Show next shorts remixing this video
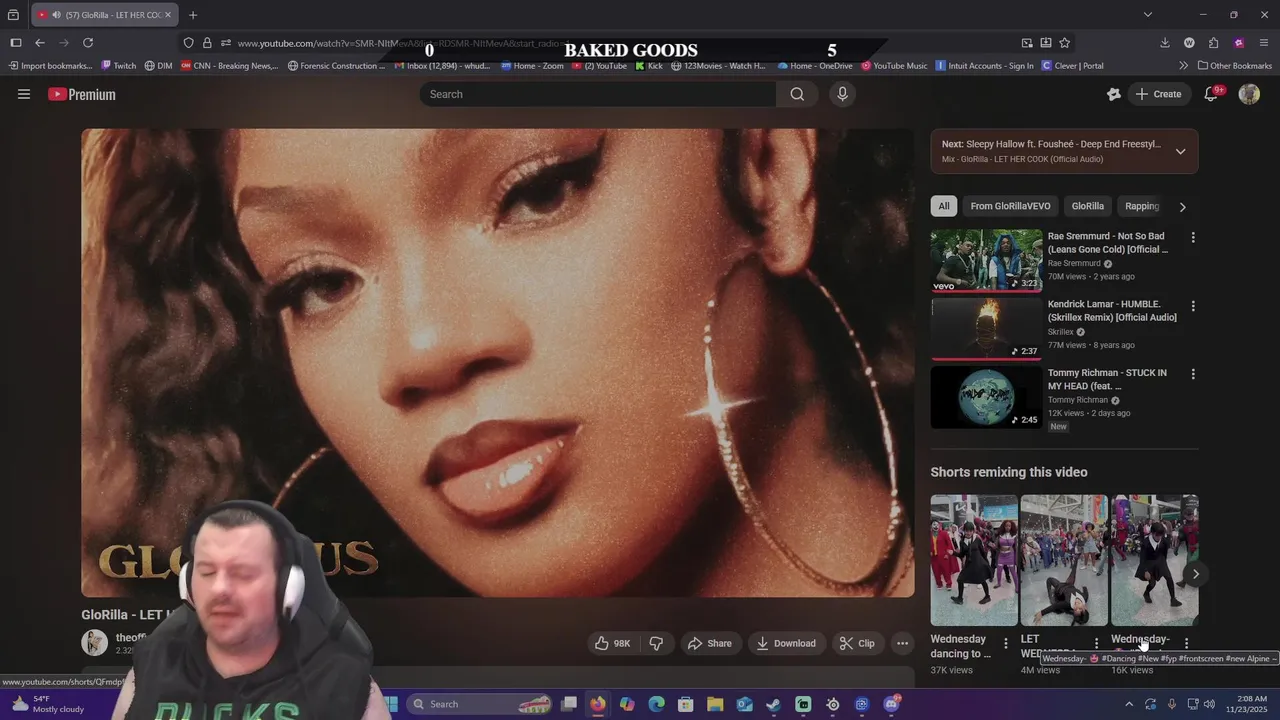This screenshot has height=720, width=1280. (1195, 574)
